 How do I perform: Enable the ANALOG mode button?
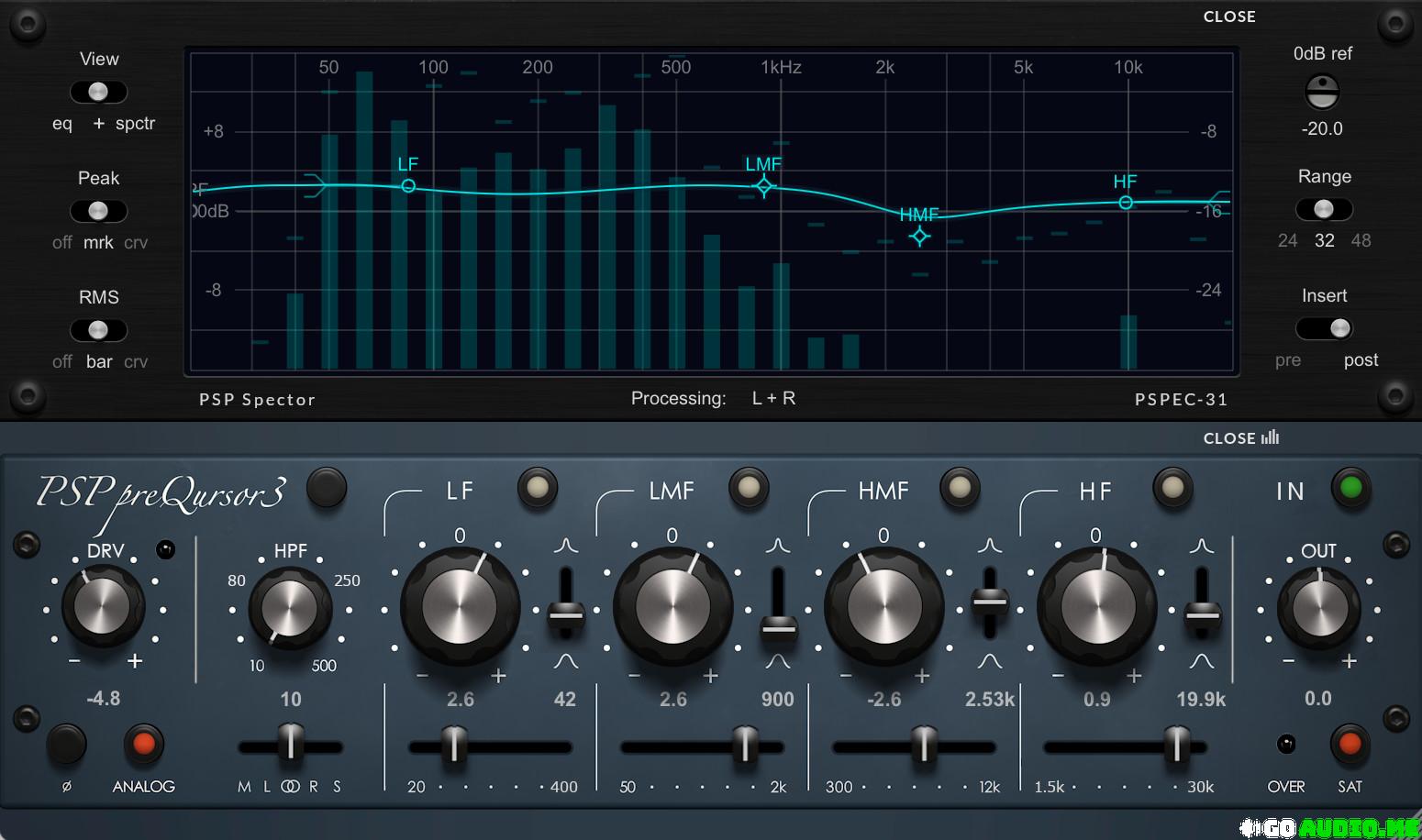(x=143, y=744)
